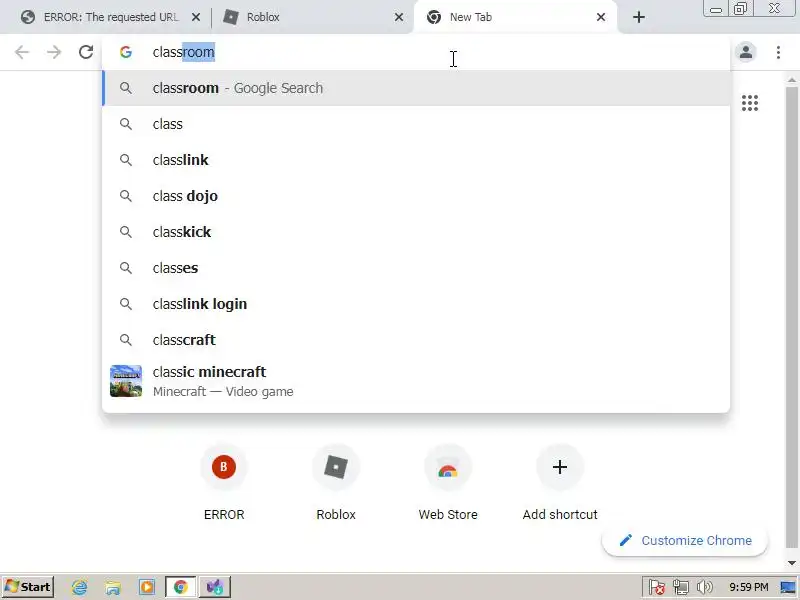This screenshot has height=600, width=800.
Task: Click the volume speaker tray icon
Action: point(705,587)
